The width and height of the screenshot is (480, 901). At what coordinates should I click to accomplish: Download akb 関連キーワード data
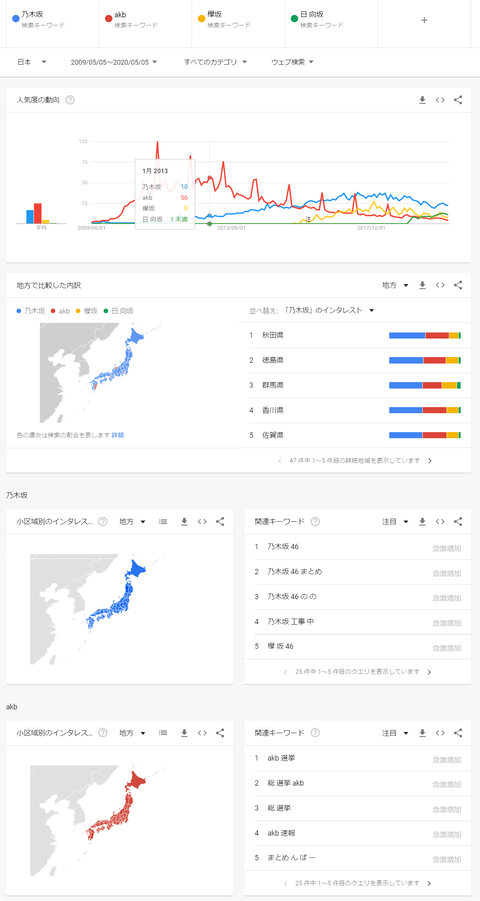pyautogui.click(x=422, y=733)
